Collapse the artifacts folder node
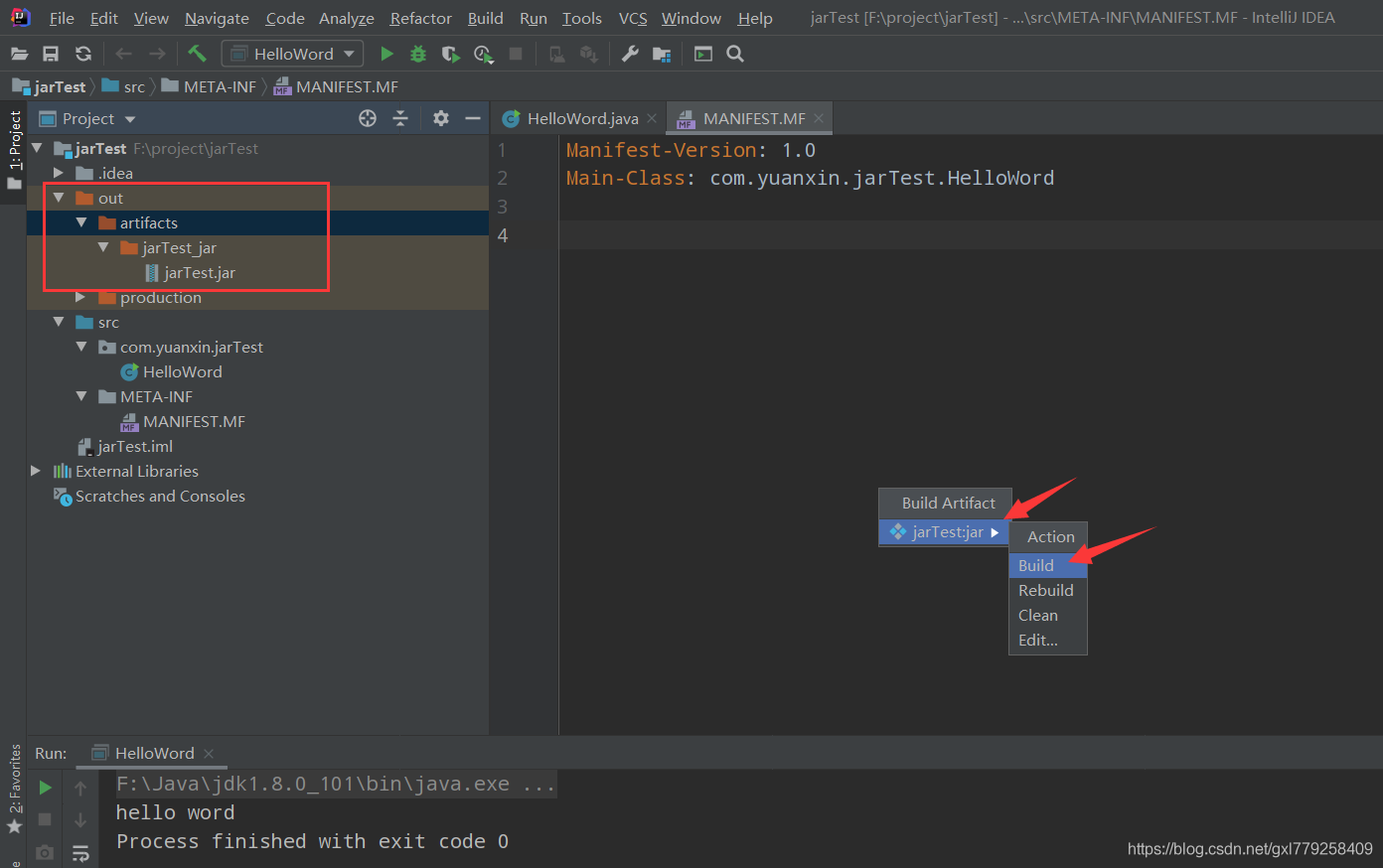This screenshot has height=868, width=1383. (81, 222)
